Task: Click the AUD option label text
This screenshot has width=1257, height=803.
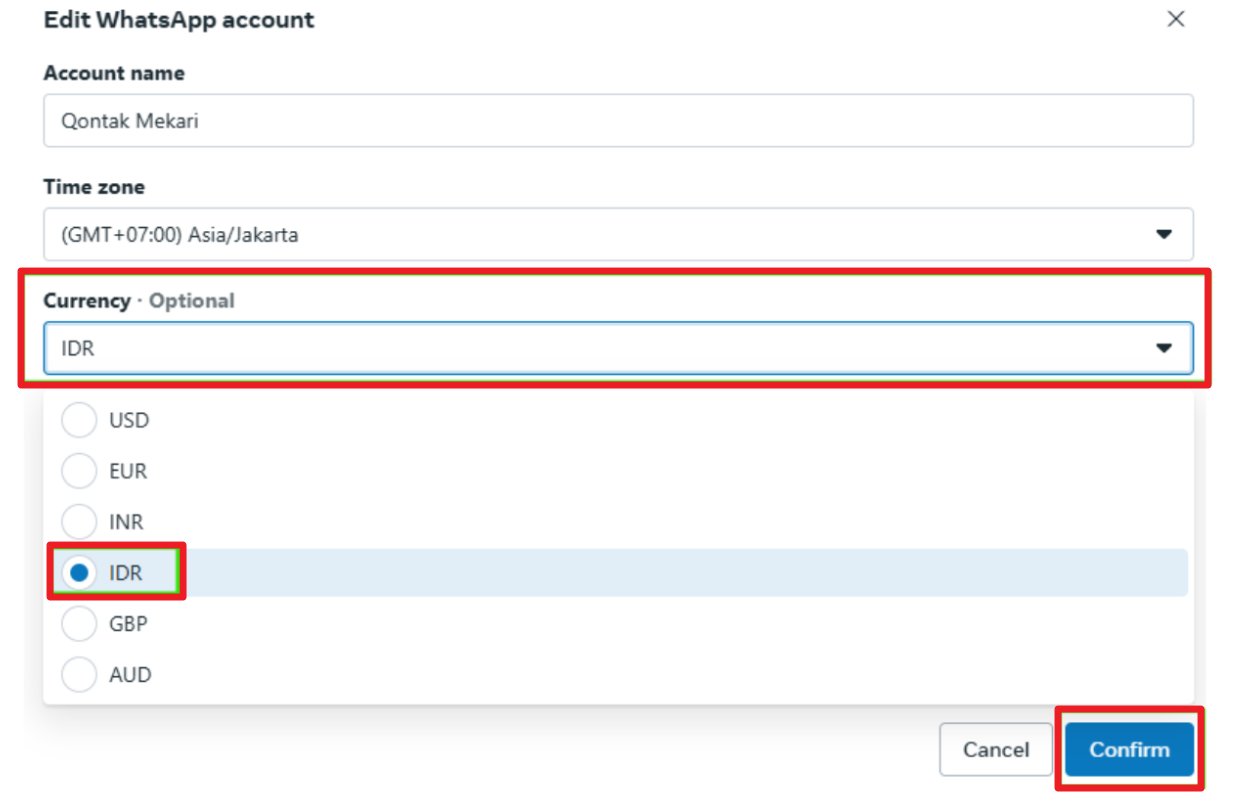Action: [x=130, y=675]
